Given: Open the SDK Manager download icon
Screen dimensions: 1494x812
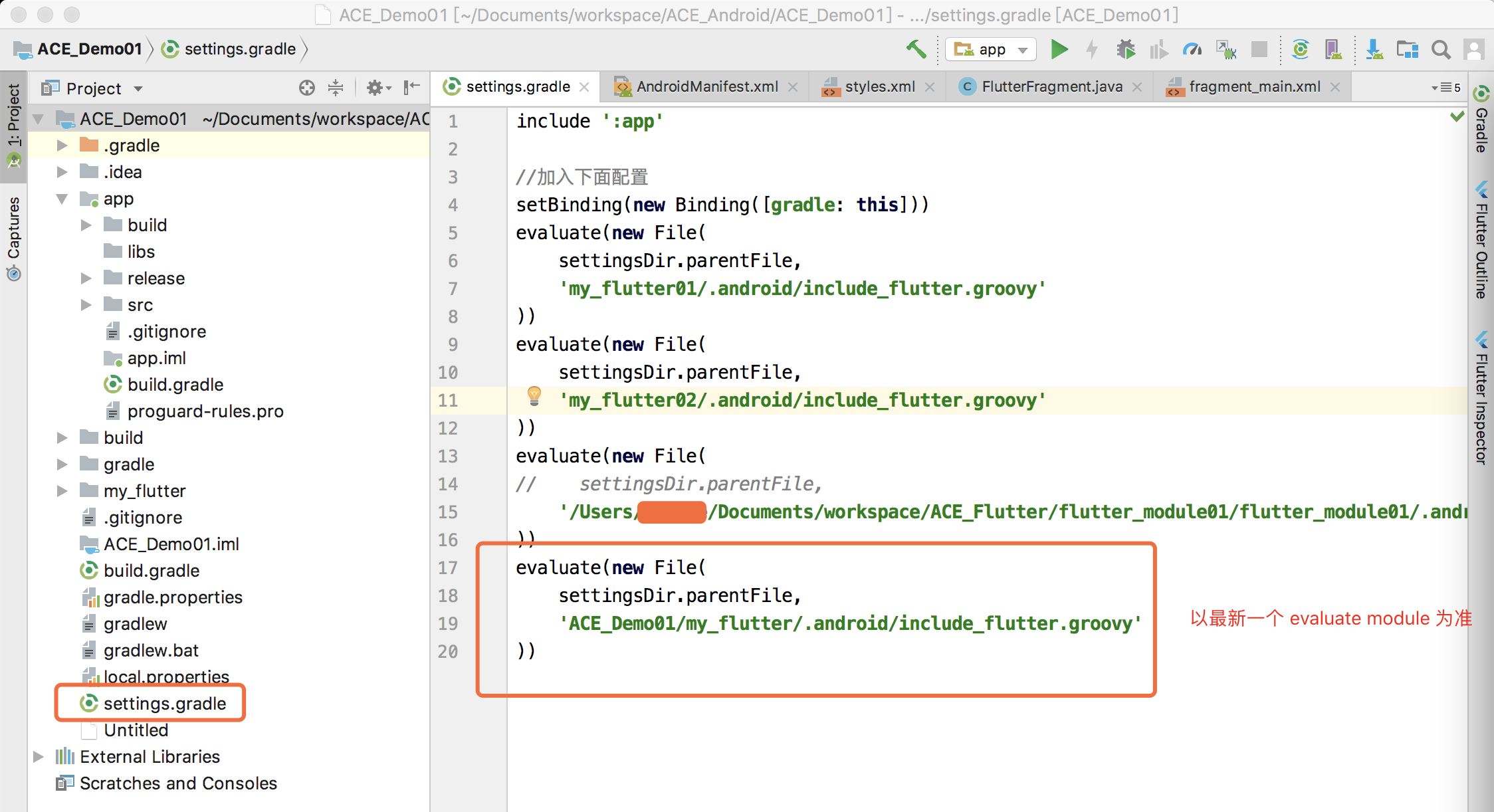Looking at the screenshot, I should point(1374,49).
